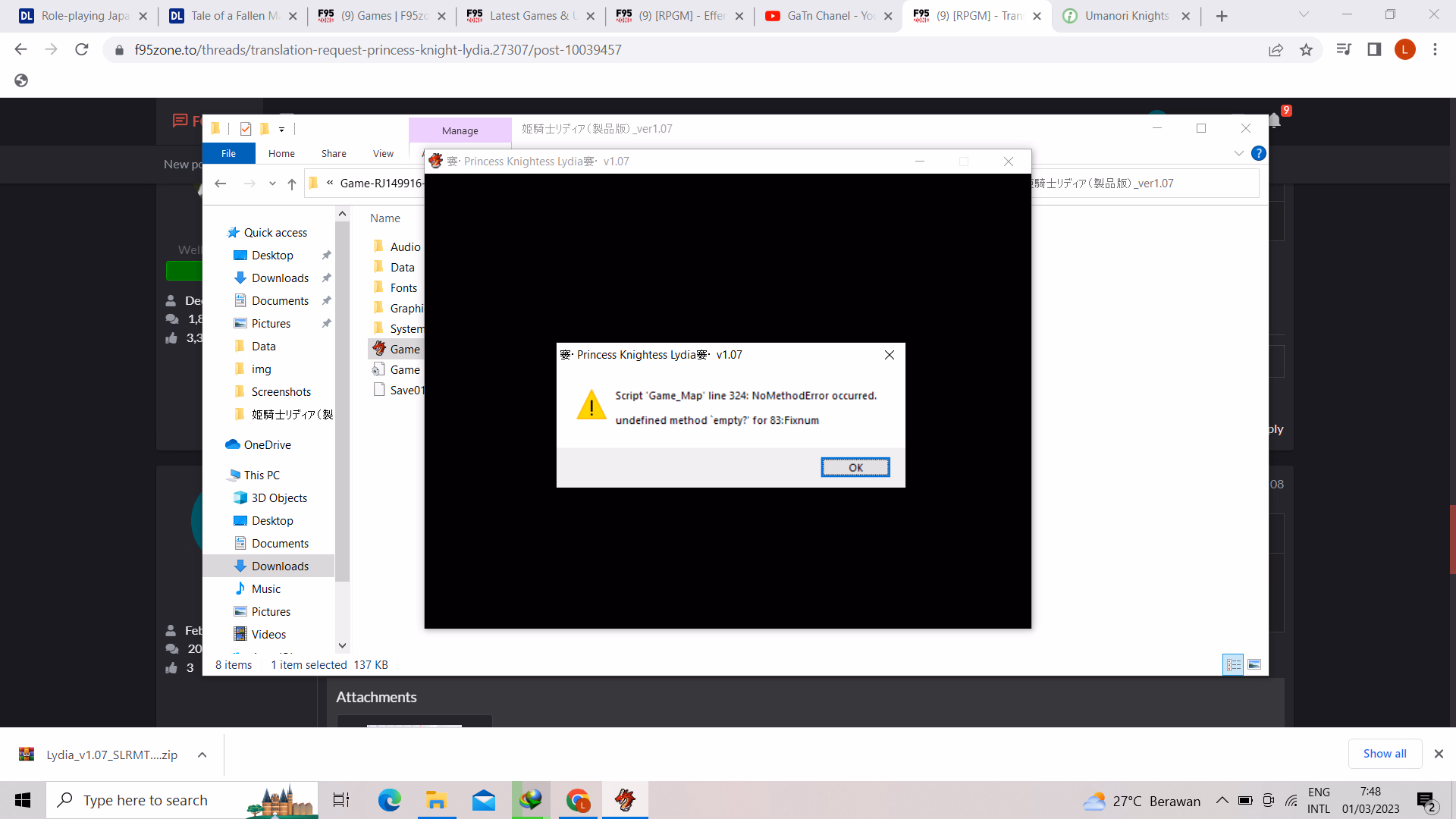
Task: Click the browser share page icon
Action: point(1276,50)
